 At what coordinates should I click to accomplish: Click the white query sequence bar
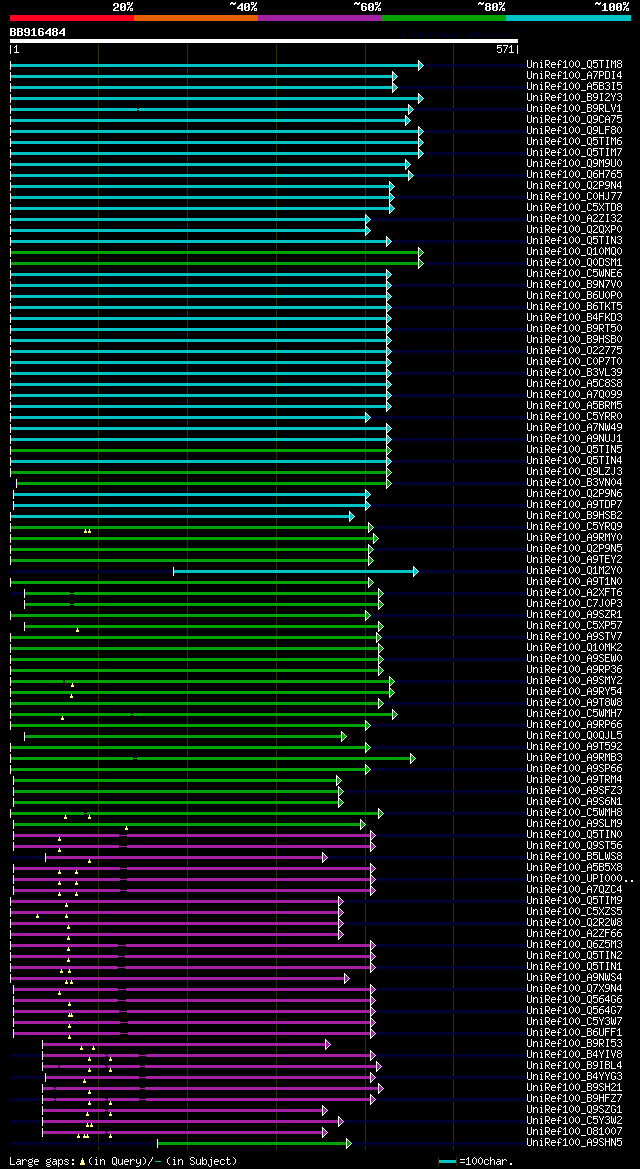pyautogui.click(x=263, y=41)
